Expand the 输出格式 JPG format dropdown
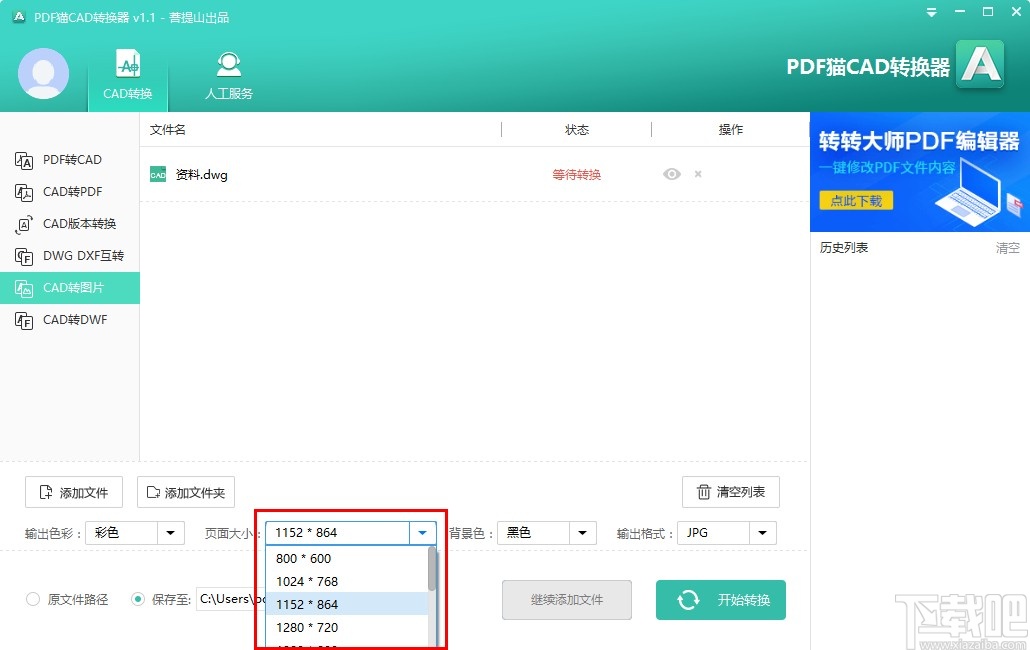The width and height of the screenshot is (1030, 650). point(763,533)
